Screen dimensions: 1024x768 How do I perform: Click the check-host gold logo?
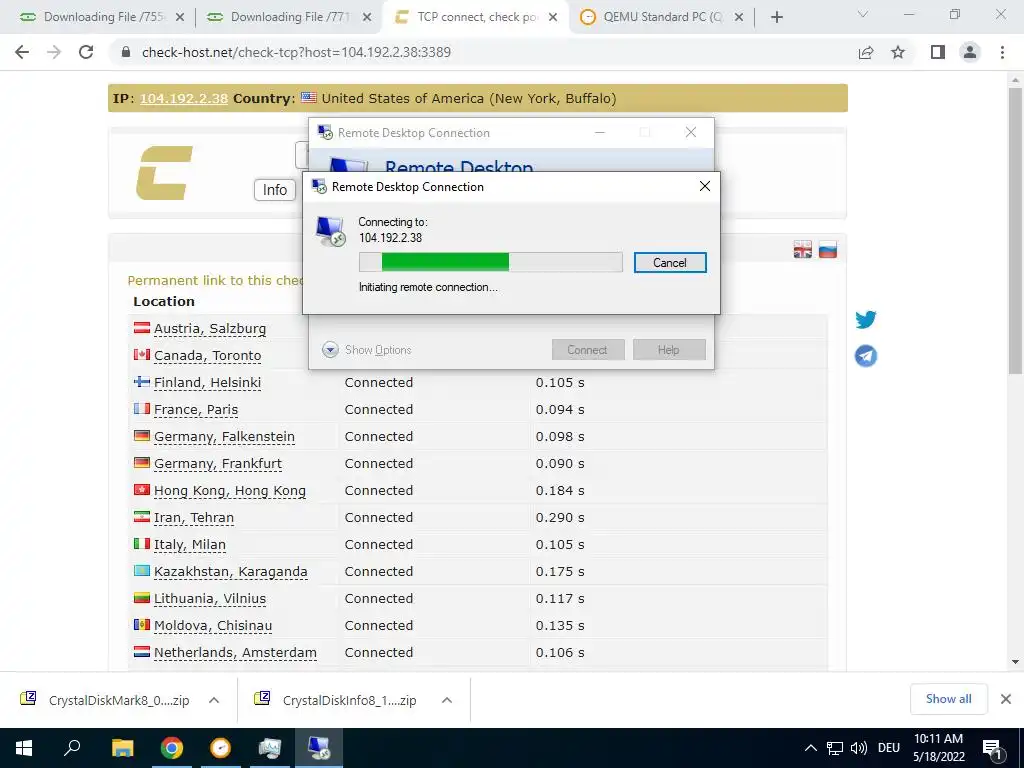pyautogui.click(x=164, y=172)
